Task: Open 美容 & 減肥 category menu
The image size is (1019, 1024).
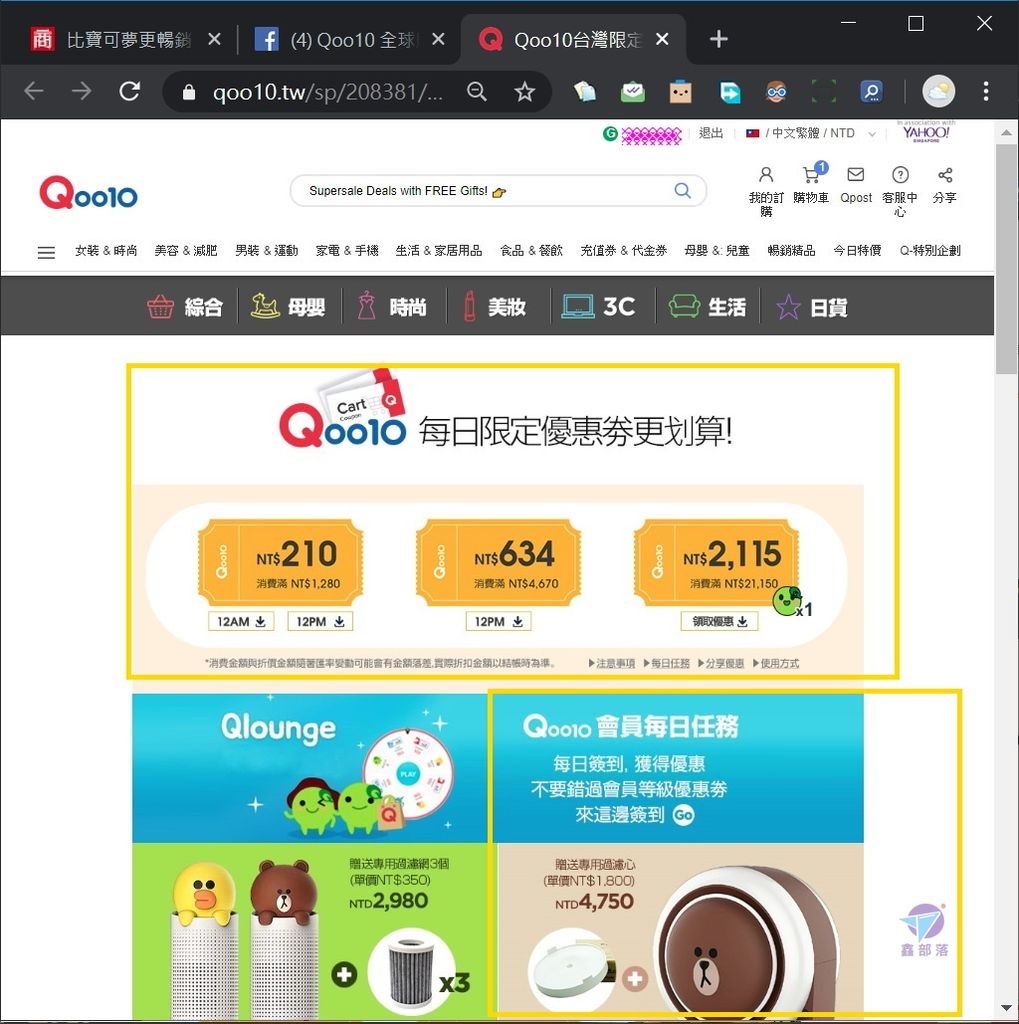Action: [x=186, y=251]
